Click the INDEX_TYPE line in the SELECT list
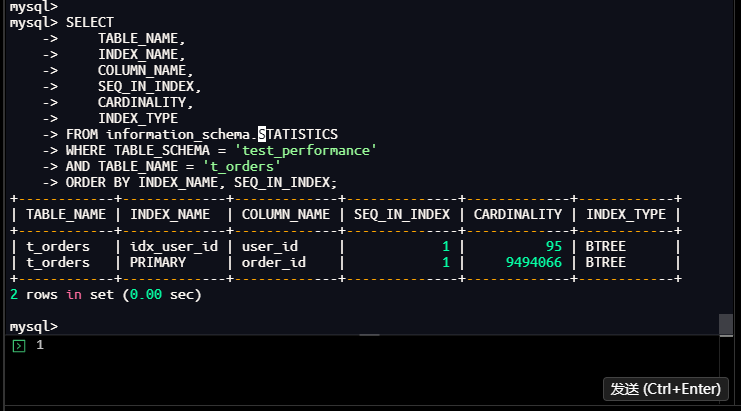This screenshot has width=741, height=411. 138,119
